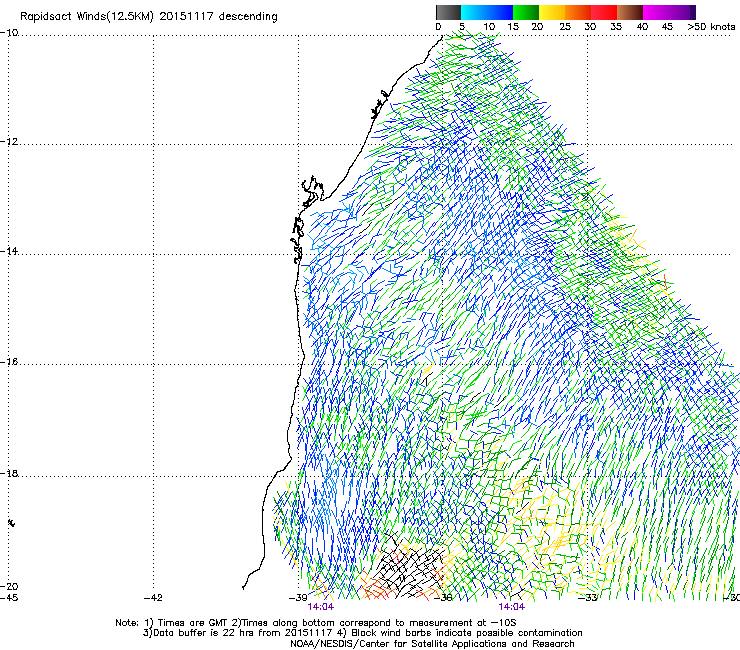This screenshot has width=740, height=650.
Task: Click the '-12' latitude axis label
Action: click(9, 142)
